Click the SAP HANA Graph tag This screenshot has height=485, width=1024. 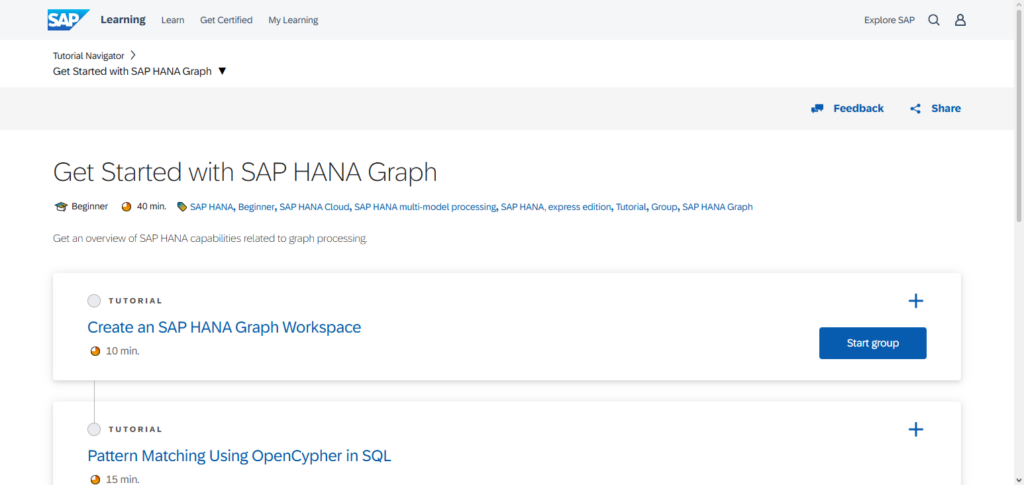coord(718,207)
